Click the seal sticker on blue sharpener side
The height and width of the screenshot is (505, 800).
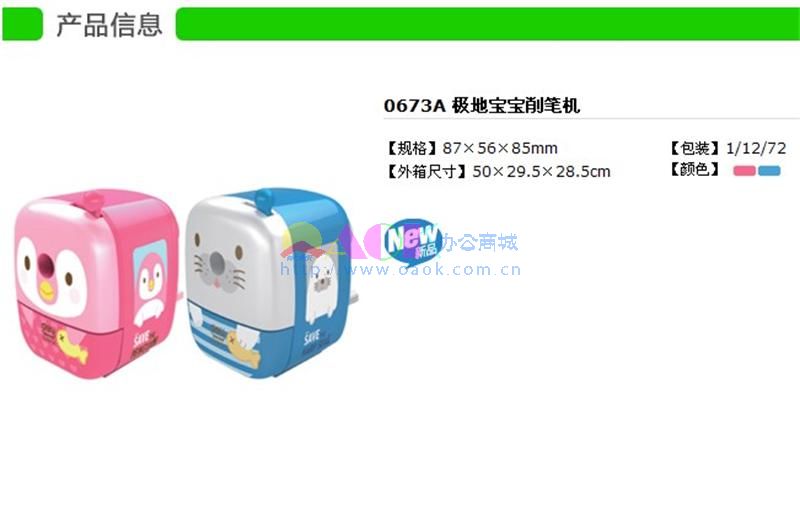[320, 289]
